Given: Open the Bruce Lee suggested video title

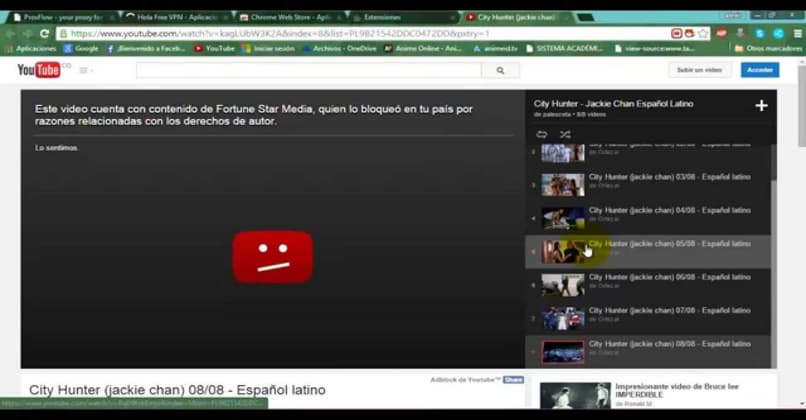Looking at the screenshot, I should [x=676, y=390].
